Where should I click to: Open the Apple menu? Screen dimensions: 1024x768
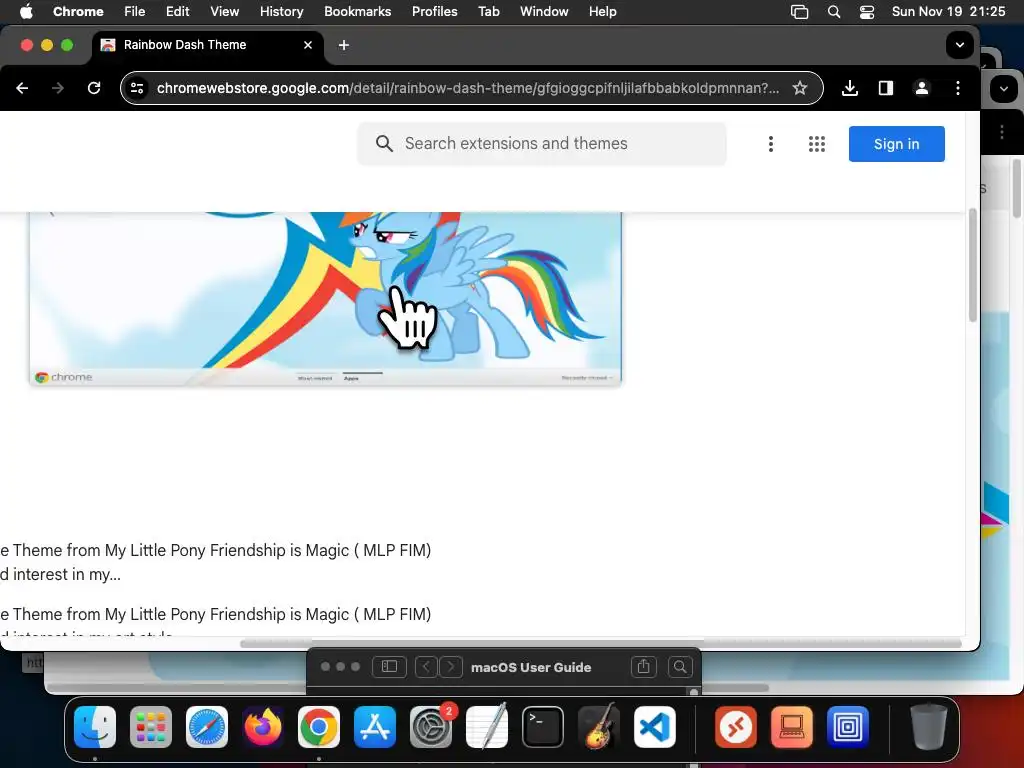pyautogui.click(x=25, y=11)
